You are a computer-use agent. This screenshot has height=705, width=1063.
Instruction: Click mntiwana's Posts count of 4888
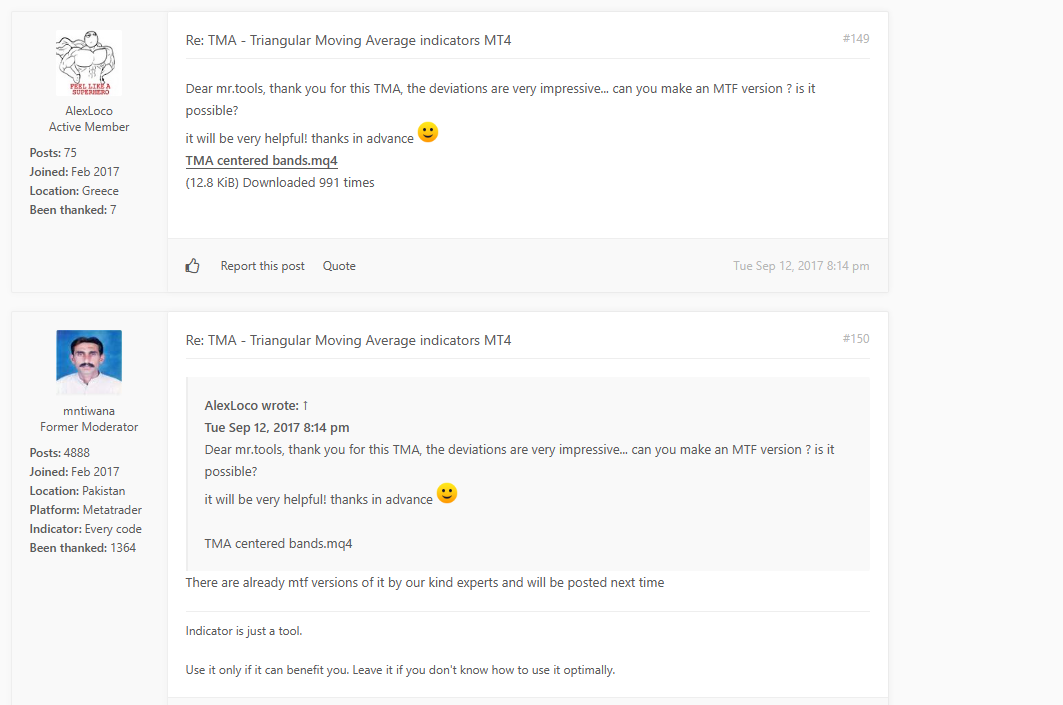pyautogui.click(x=77, y=453)
